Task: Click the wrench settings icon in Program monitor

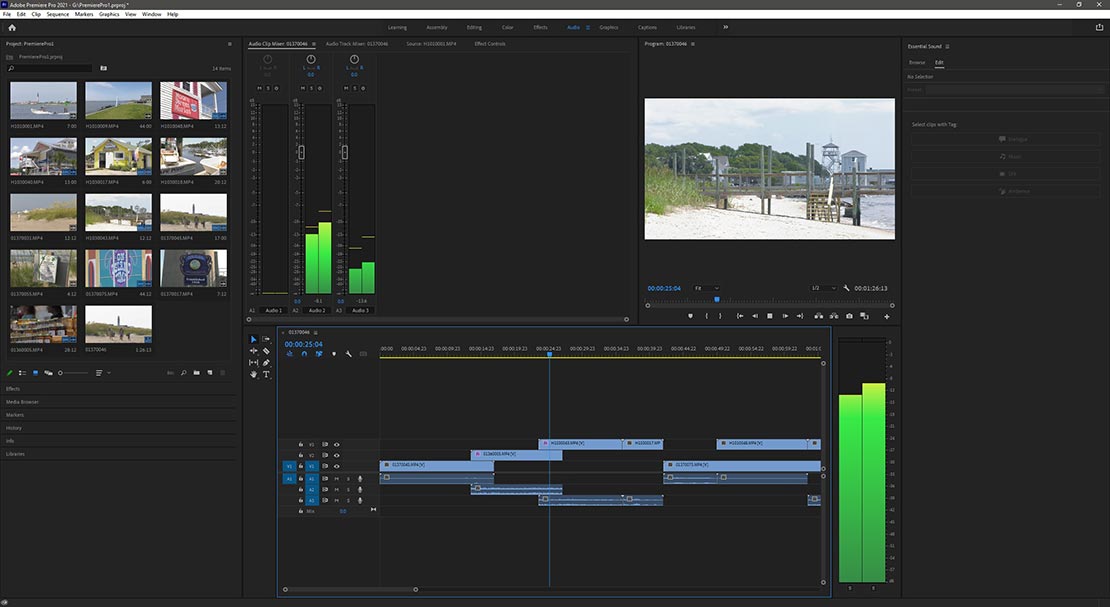Action: point(846,288)
